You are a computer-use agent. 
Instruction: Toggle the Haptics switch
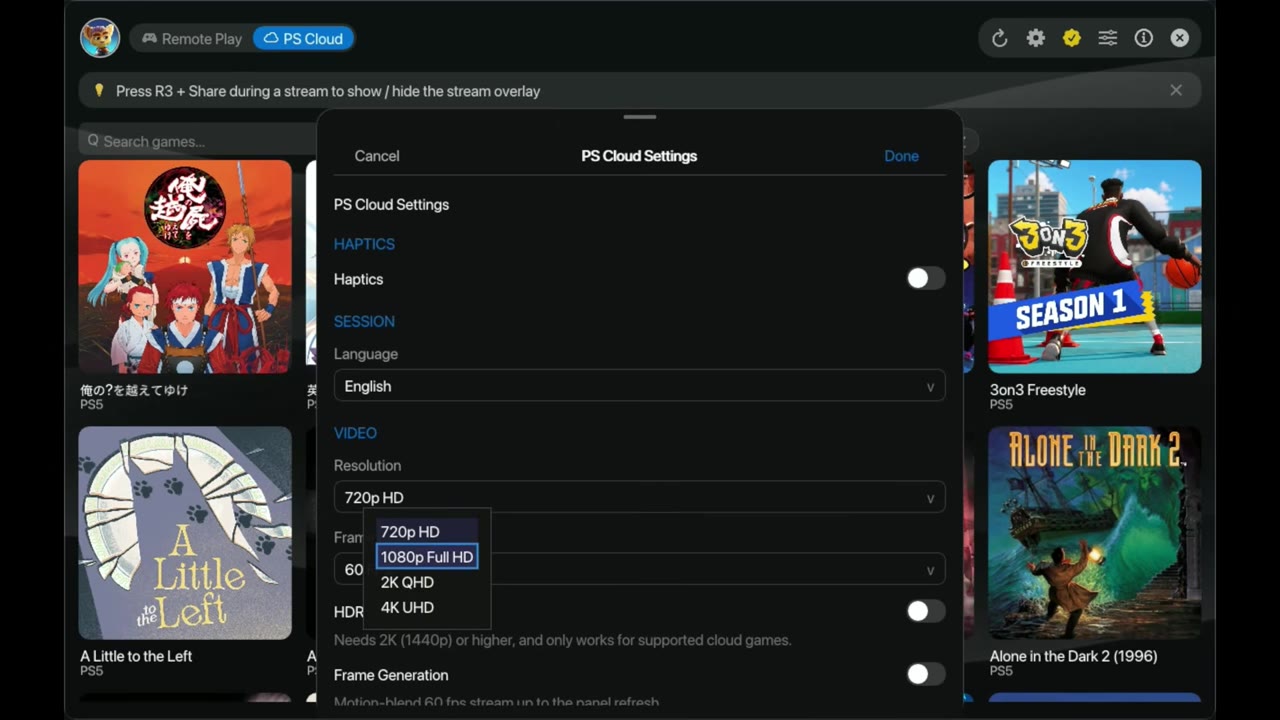pos(925,279)
